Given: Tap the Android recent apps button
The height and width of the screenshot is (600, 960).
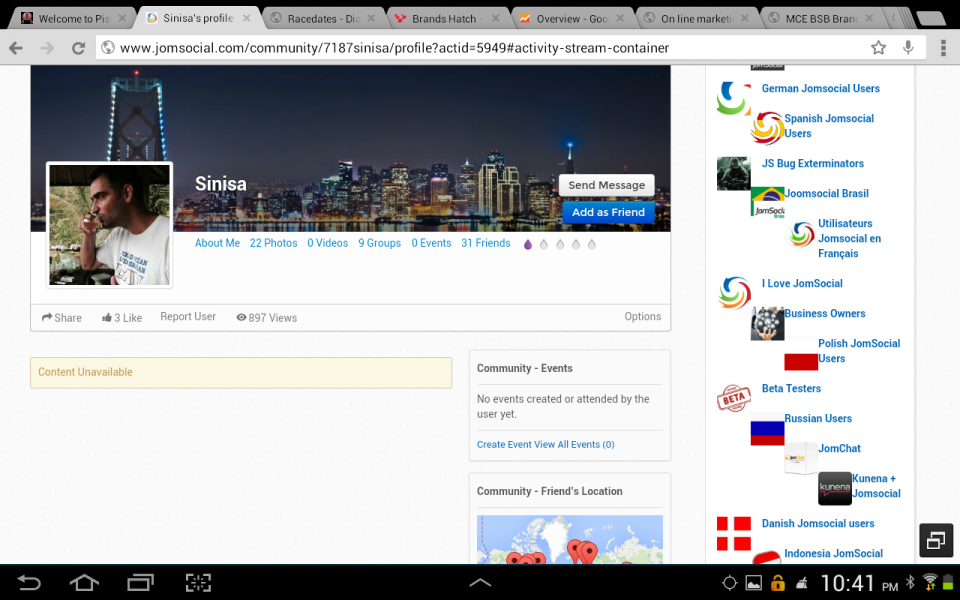Looking at the screenshot, I should pyautogui.click(x=140, y=582).
